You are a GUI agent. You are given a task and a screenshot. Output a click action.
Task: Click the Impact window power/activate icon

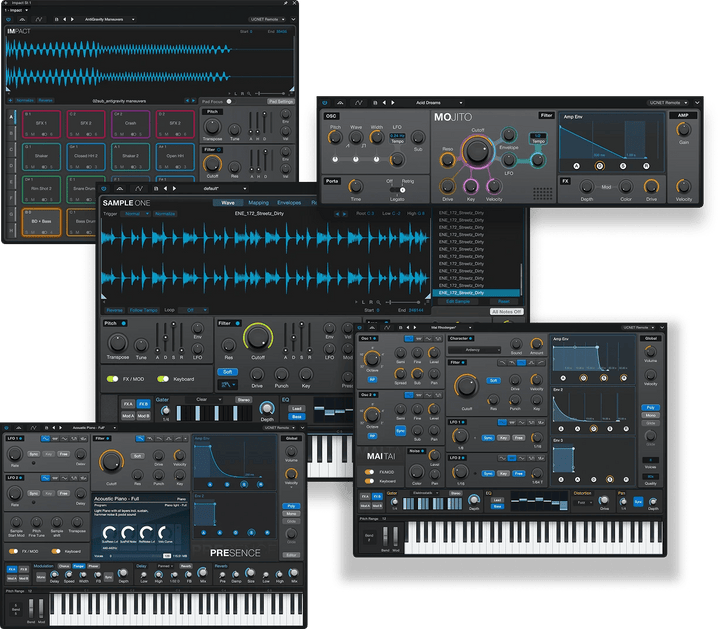(x=8, y=19)
